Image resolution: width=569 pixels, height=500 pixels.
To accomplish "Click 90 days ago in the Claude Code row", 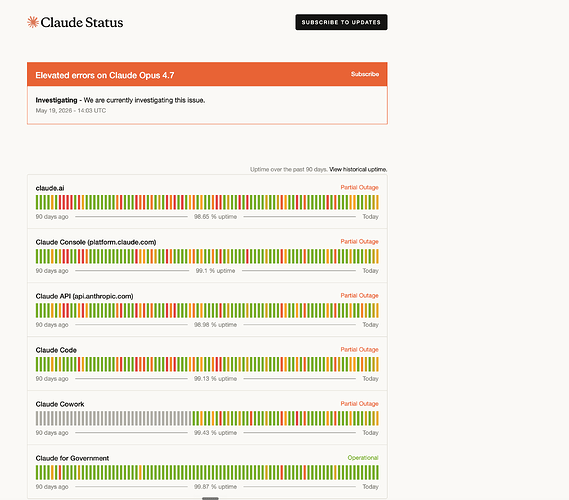I will (52, 379).
